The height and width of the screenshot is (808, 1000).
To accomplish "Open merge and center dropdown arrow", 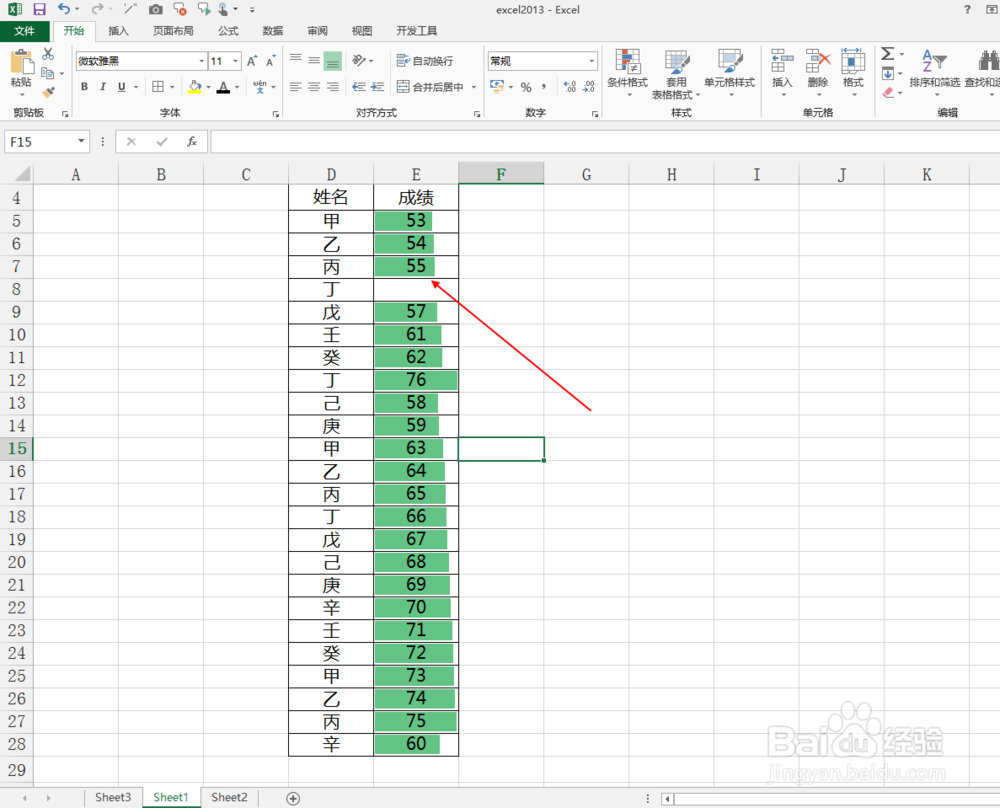I will tap(474, 87).
